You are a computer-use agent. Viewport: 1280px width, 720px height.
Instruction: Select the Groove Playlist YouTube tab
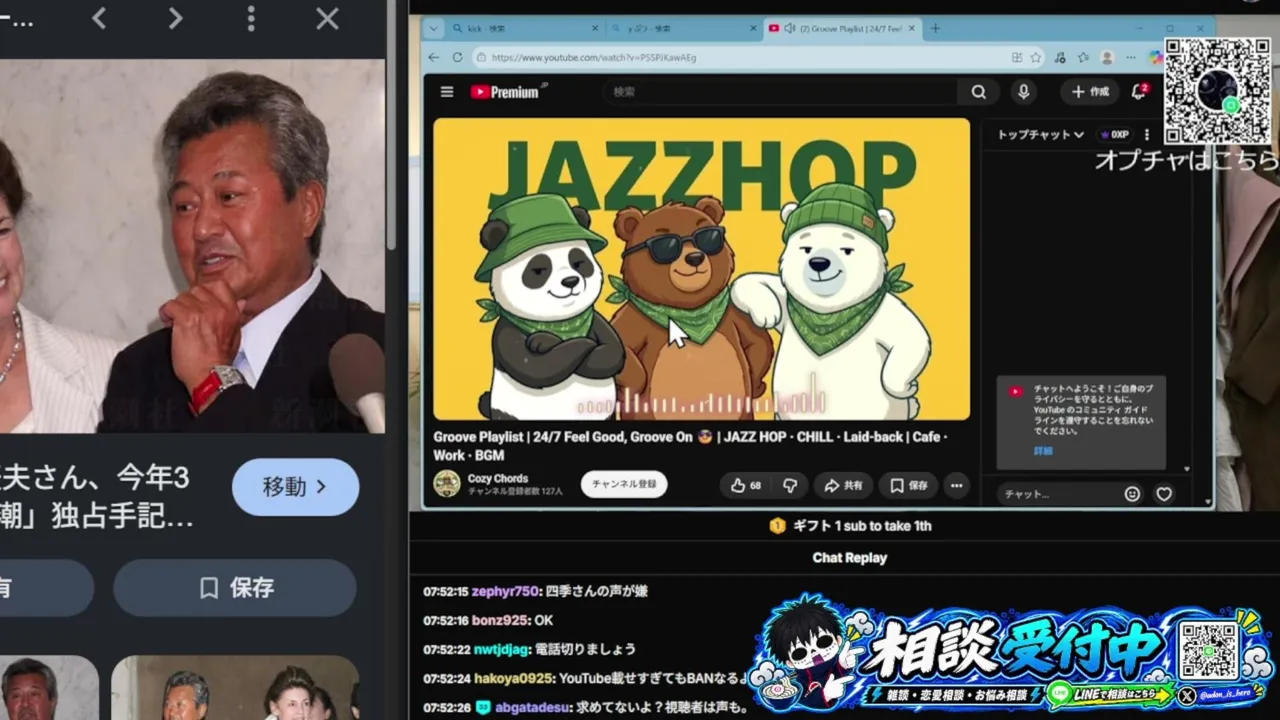(x=845, y=29)
